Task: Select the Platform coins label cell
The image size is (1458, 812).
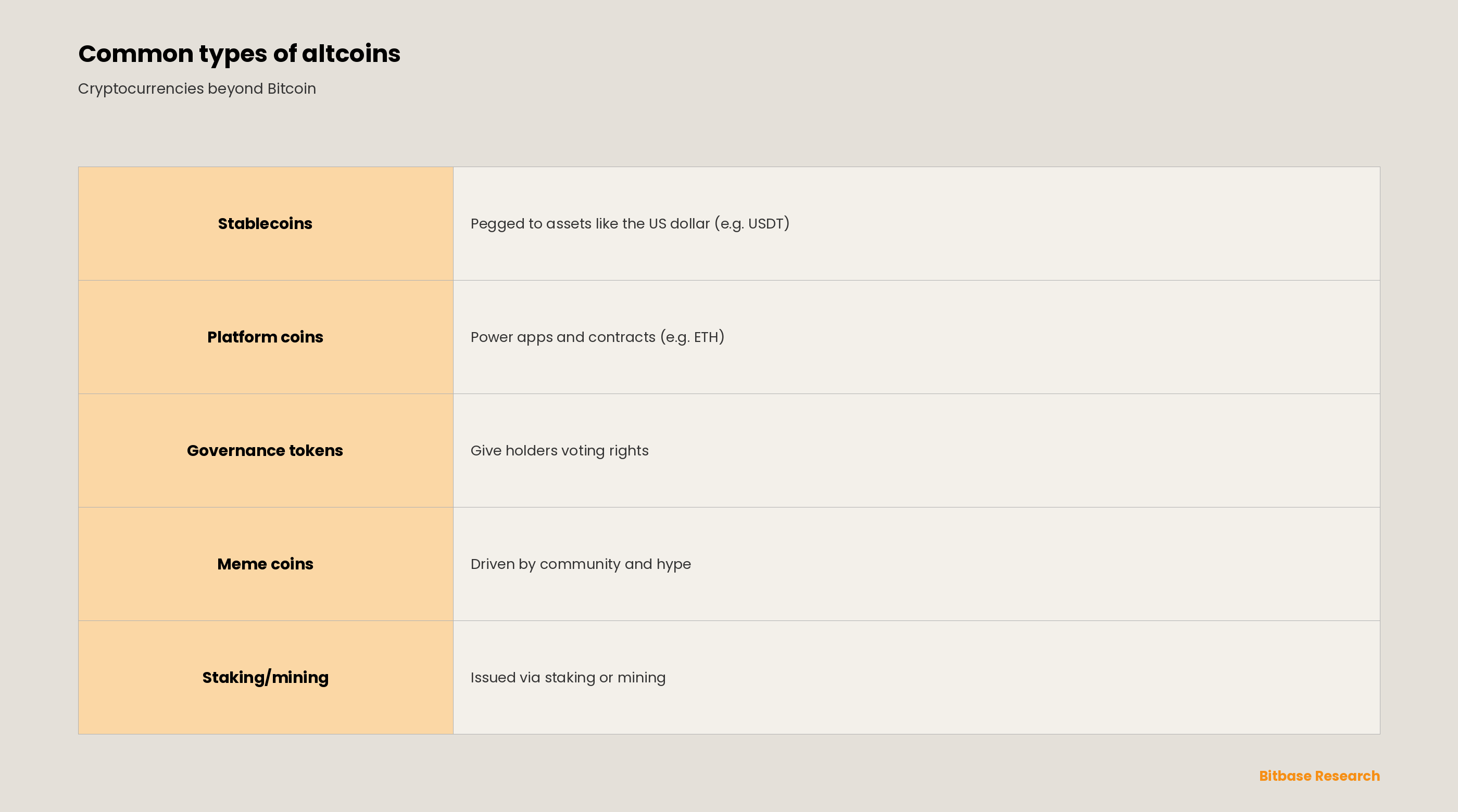Action: (x=266, y=337)
